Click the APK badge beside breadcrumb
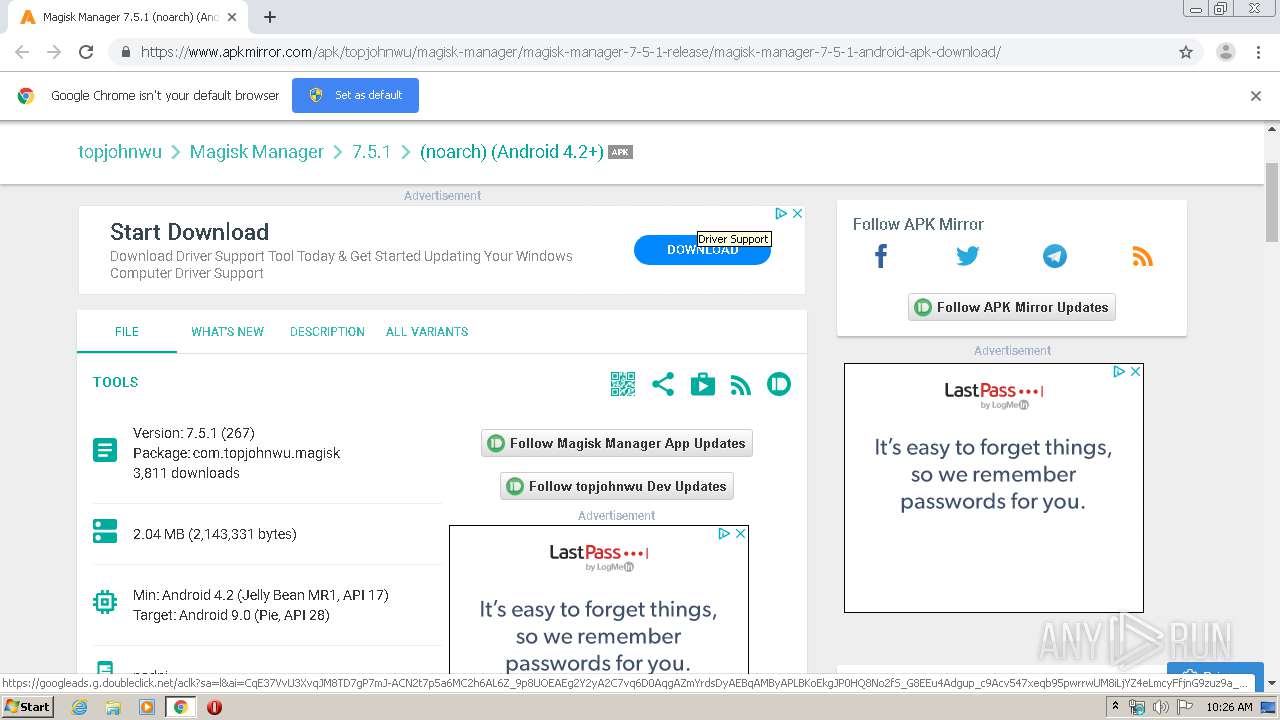Screen dimensions: 1280x720 click(x=621, y=152)
